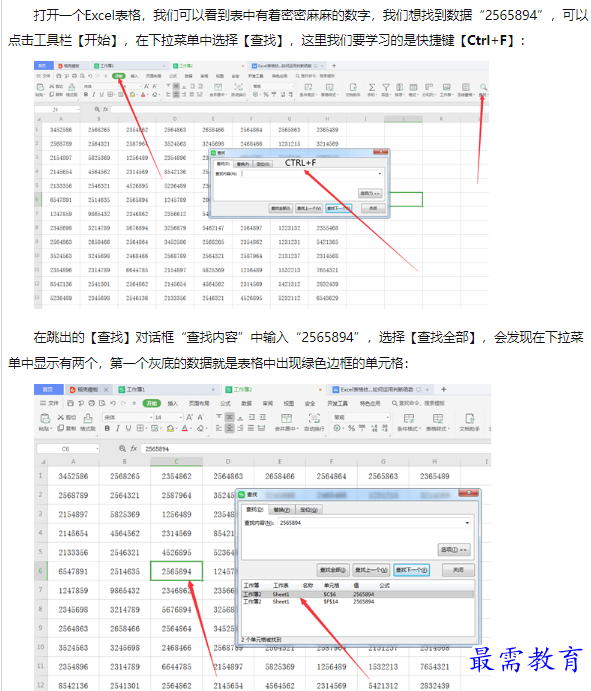
Task: Apply percent style in the lower screenshot
Action: point(351,428)
